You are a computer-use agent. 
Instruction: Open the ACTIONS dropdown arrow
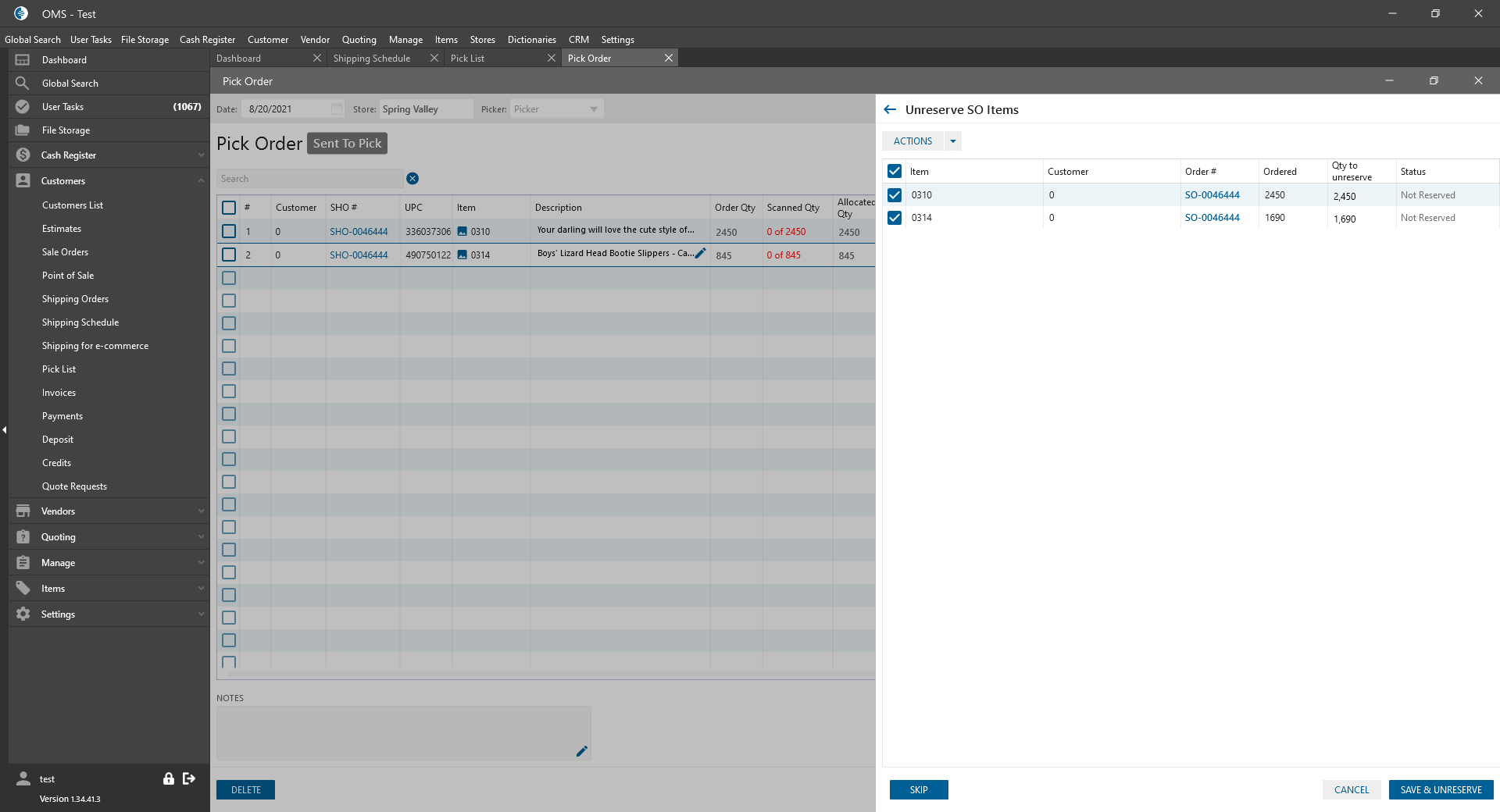[x=953, y=141]
